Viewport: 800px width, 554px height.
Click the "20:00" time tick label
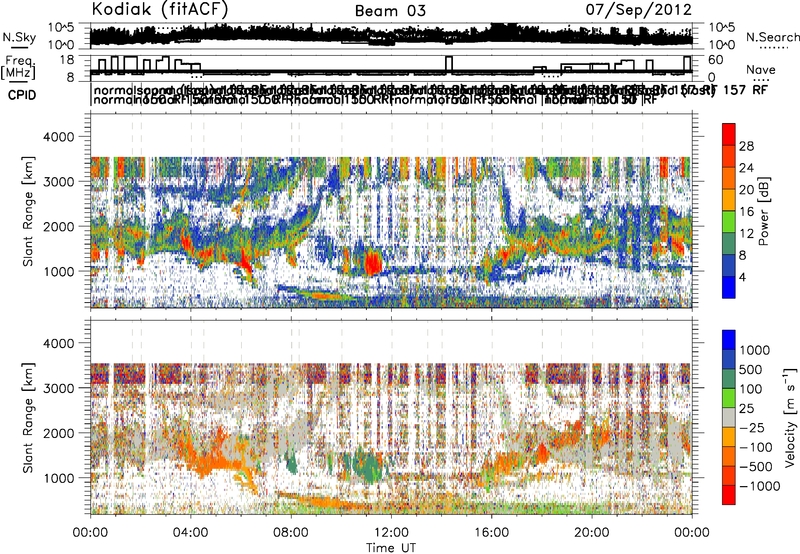pos(592,533)
